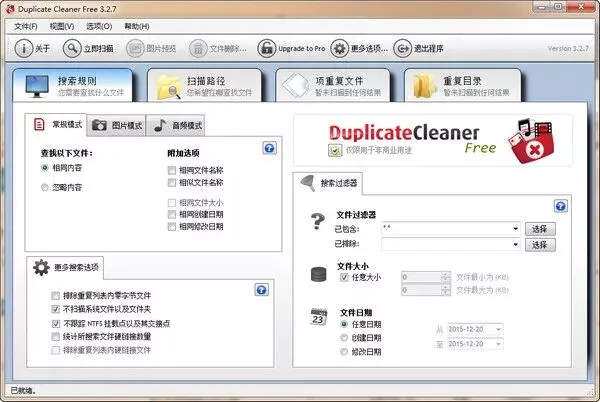Toggle the 仅限用于非商业用途 checkbox

[x=334, y=150]
